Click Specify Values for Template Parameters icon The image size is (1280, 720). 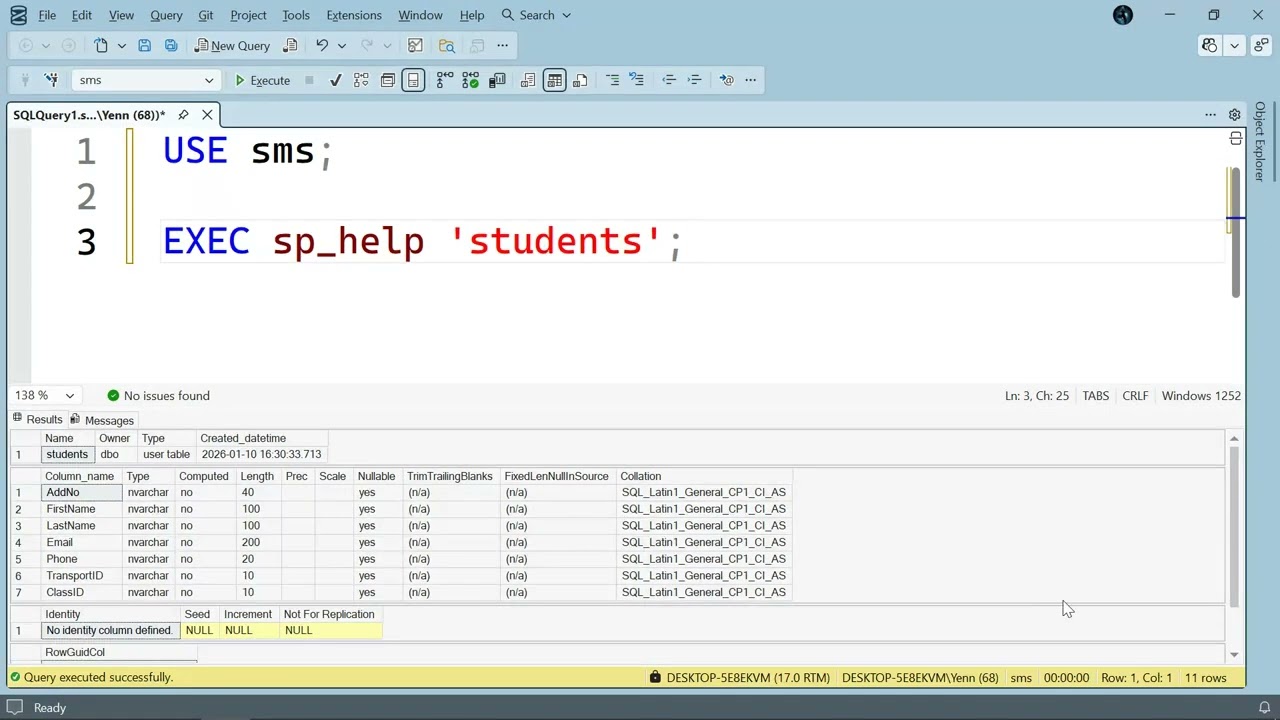pos(727,80)
